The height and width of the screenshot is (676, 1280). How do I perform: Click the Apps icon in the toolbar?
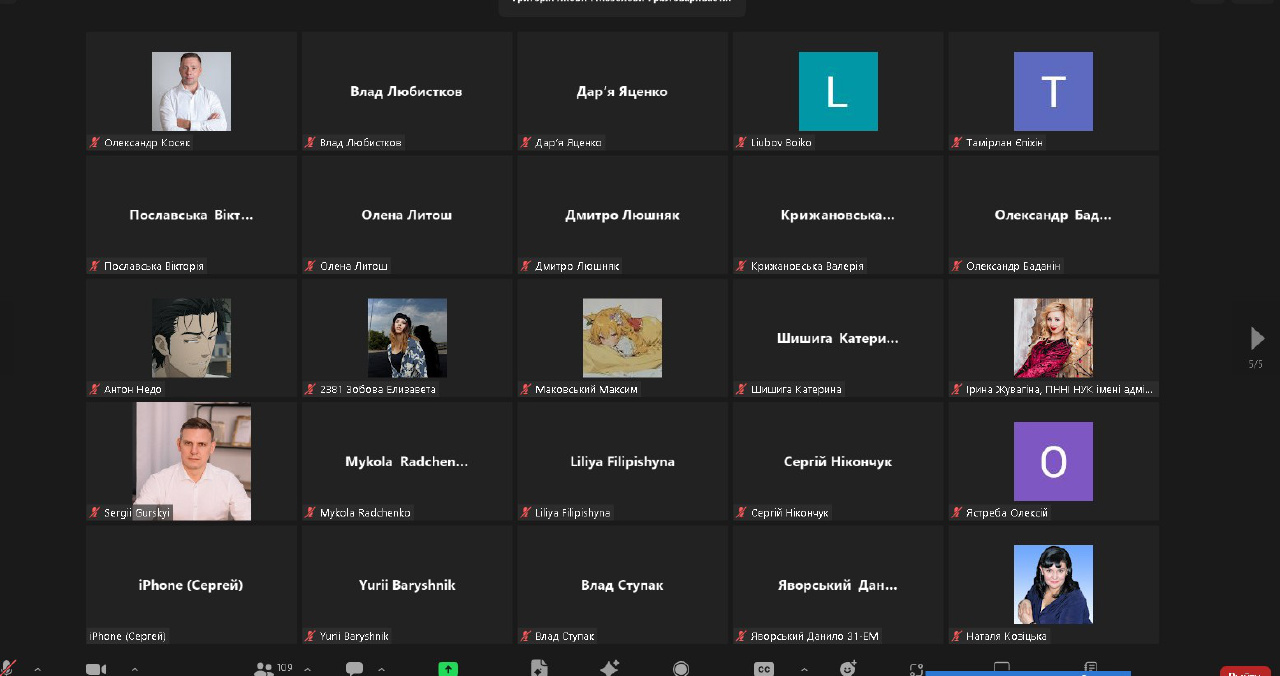[916, 669]
